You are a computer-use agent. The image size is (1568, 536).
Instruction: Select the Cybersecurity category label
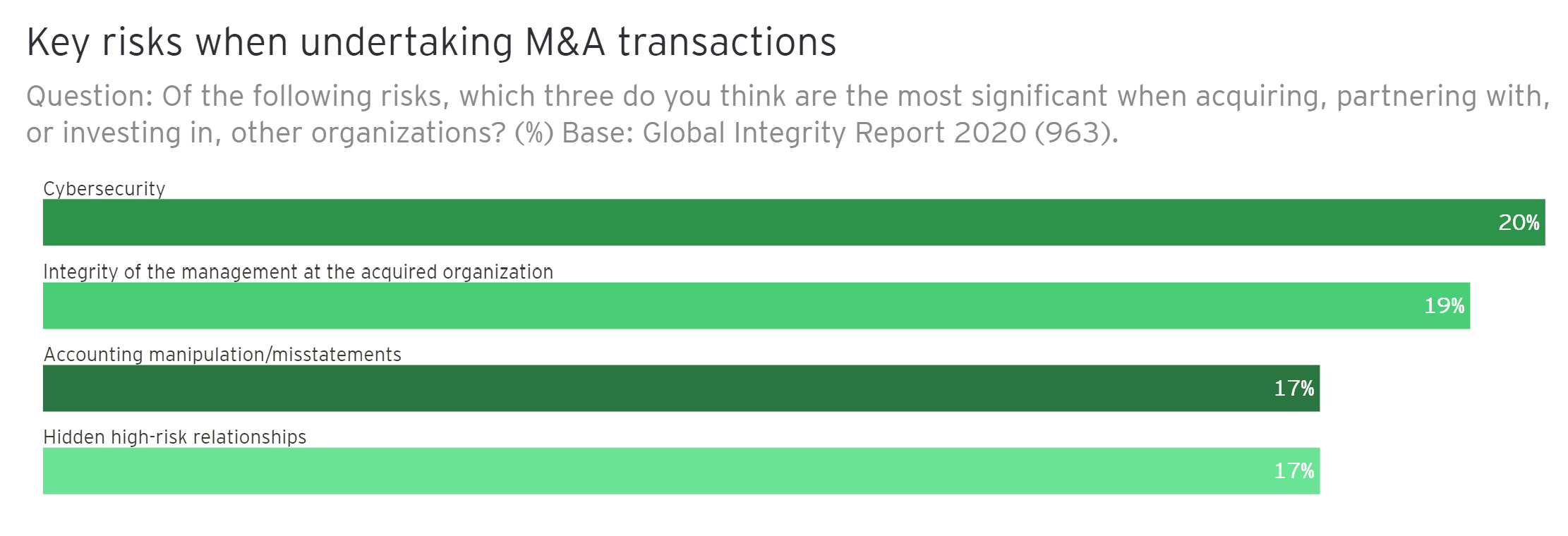pos(104,189)
